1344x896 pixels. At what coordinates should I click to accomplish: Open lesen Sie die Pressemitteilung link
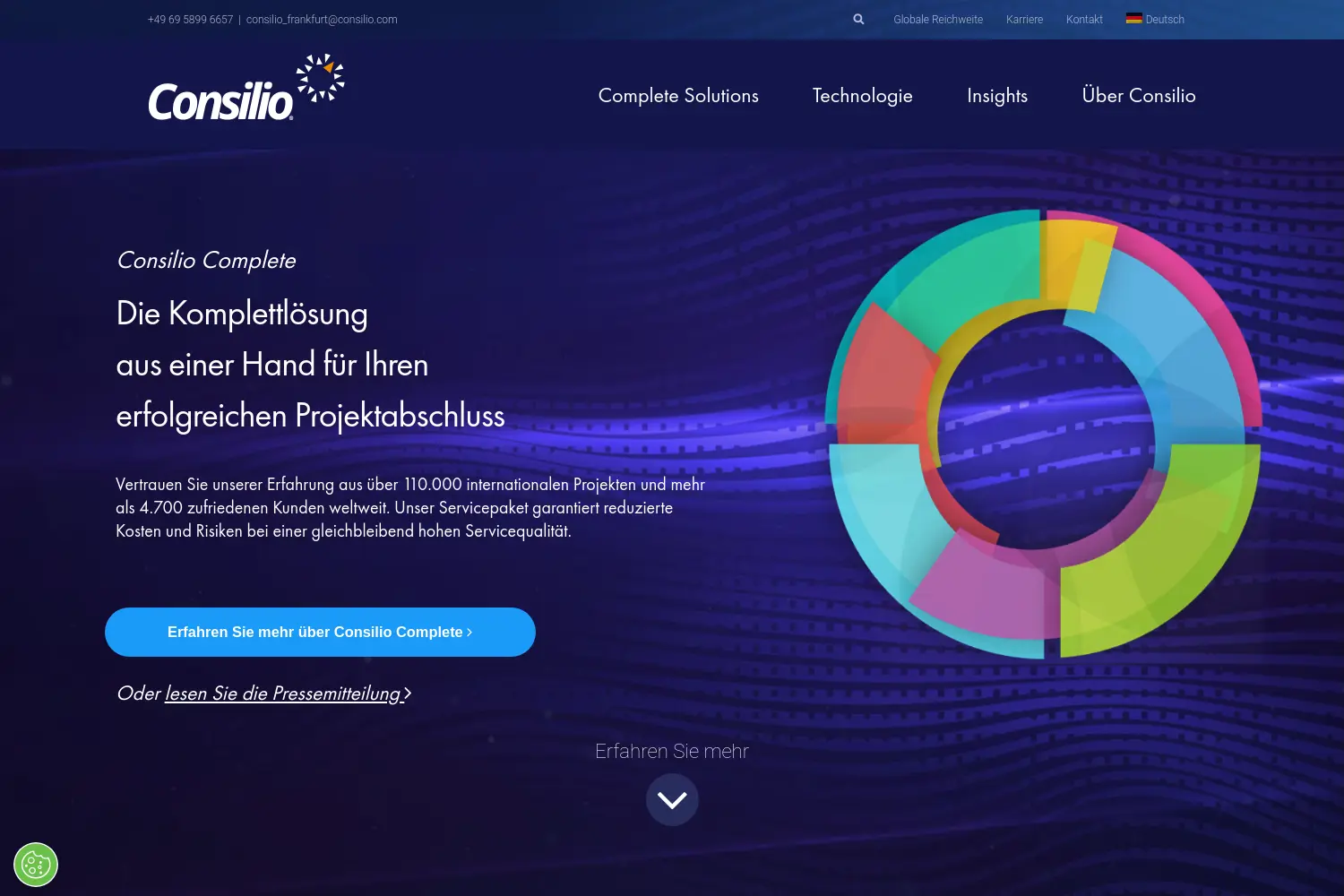click(288, 694)
